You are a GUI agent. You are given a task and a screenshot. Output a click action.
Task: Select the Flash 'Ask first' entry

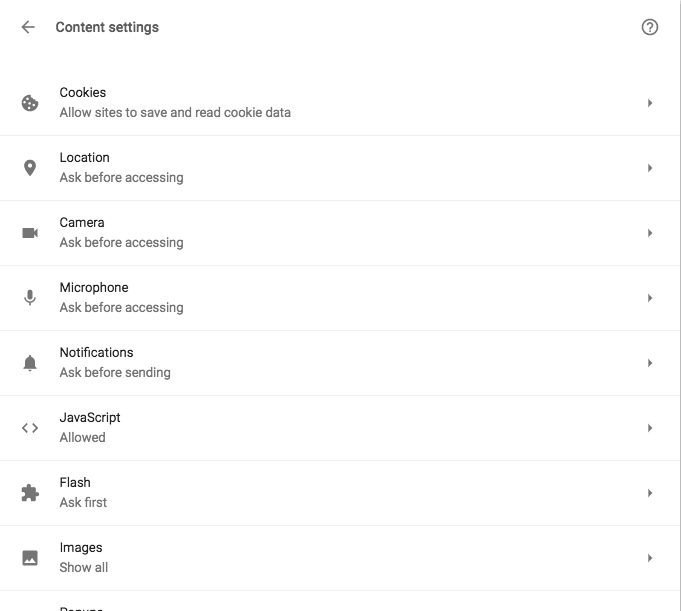[x=83, y=502]
